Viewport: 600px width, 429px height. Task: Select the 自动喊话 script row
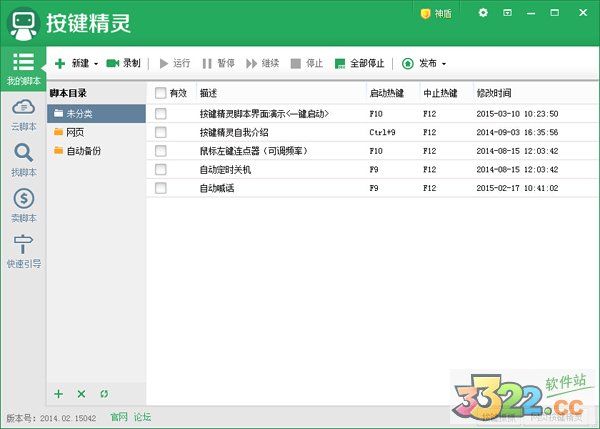click(373, 188)
